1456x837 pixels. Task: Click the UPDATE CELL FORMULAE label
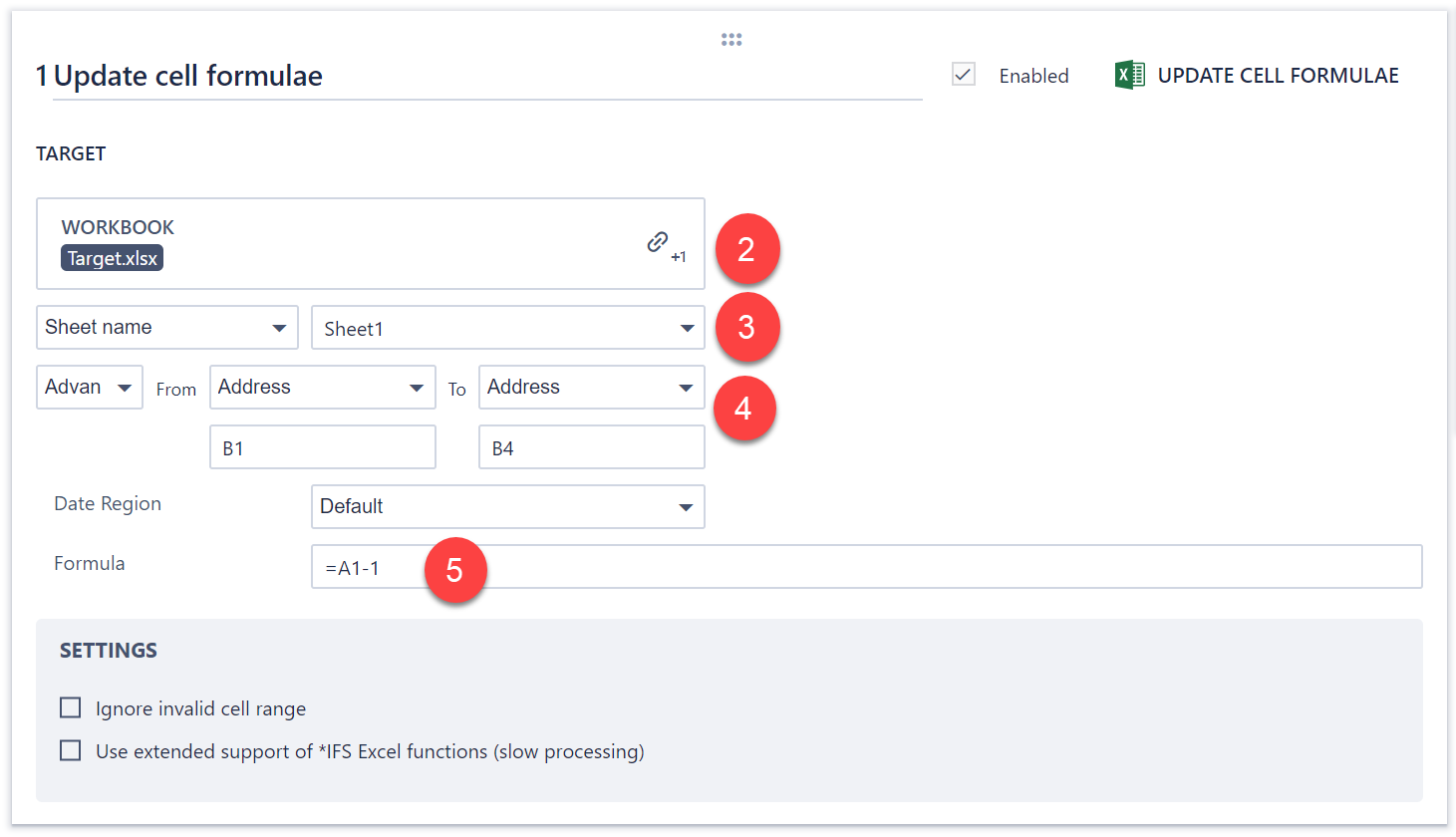(1278, 76)
